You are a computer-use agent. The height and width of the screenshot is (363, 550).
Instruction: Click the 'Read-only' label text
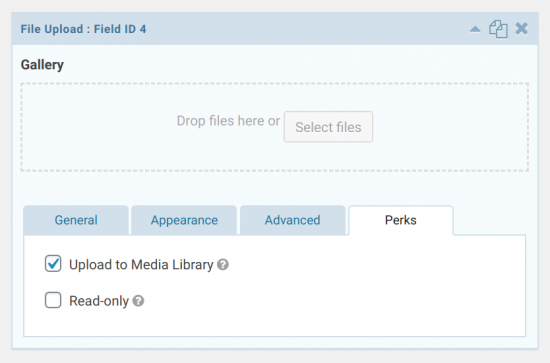99,301
